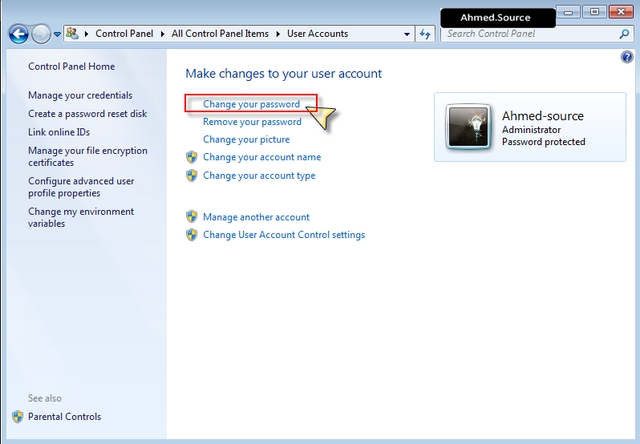The image size is (640, 444).
Task: Click Change User Account Control settings
Action: (x=284, y=235)
